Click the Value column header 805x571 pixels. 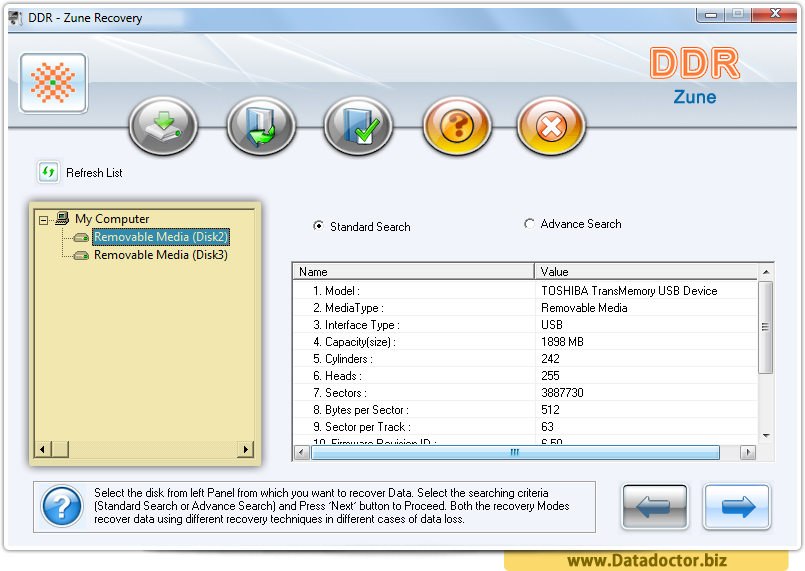pos(646,272)
